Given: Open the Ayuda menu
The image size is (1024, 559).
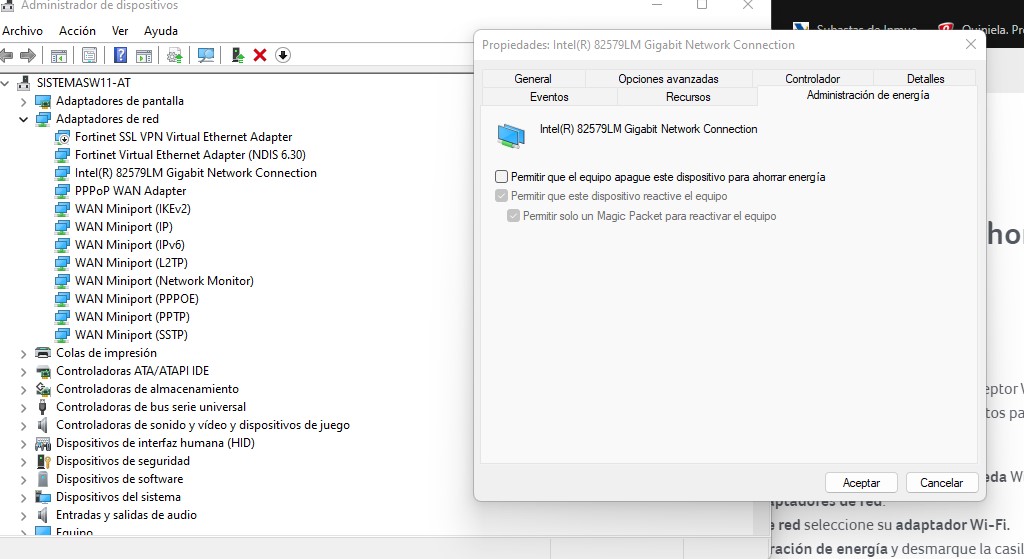Looking at the screenshot, I should click(x=161, y=31).
